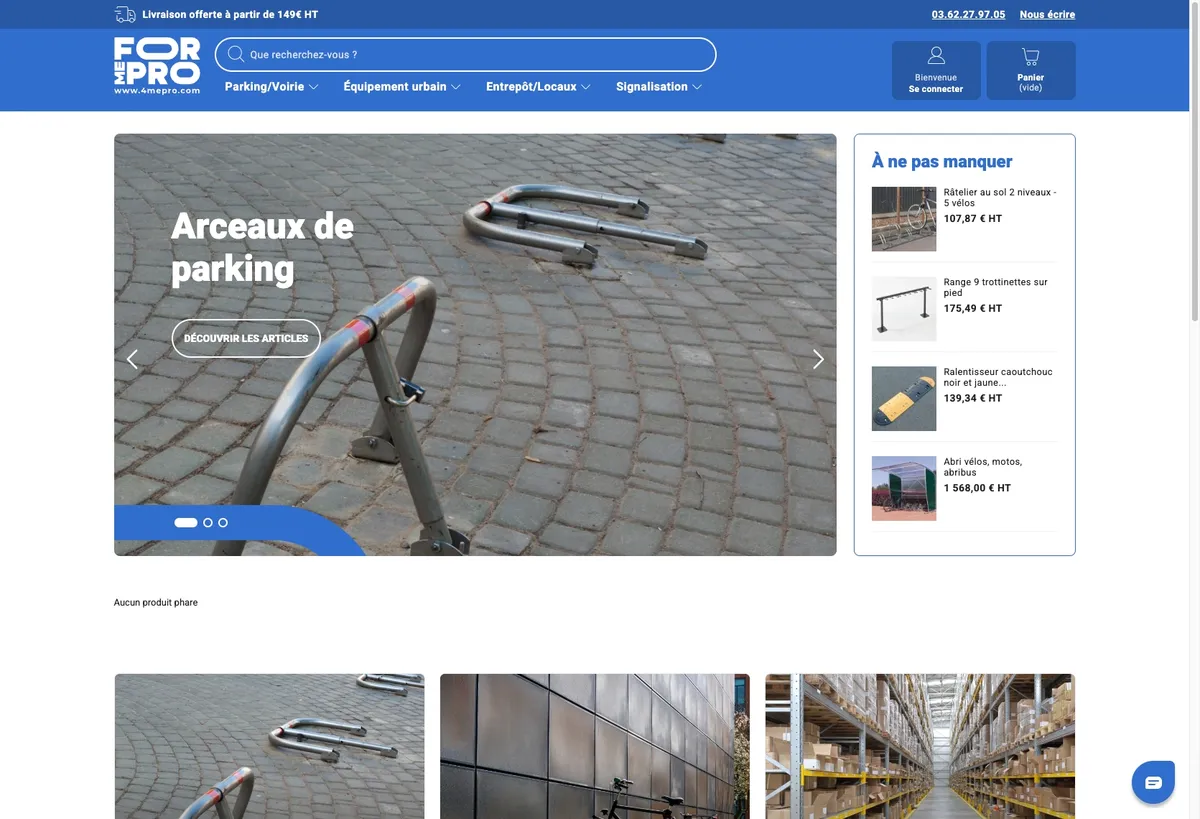Image resolution: width=1200 pixels, height=819 pixels.
Task: Open the chat widget bubble
Action: pyautogui.click(x=1153, y=782)
